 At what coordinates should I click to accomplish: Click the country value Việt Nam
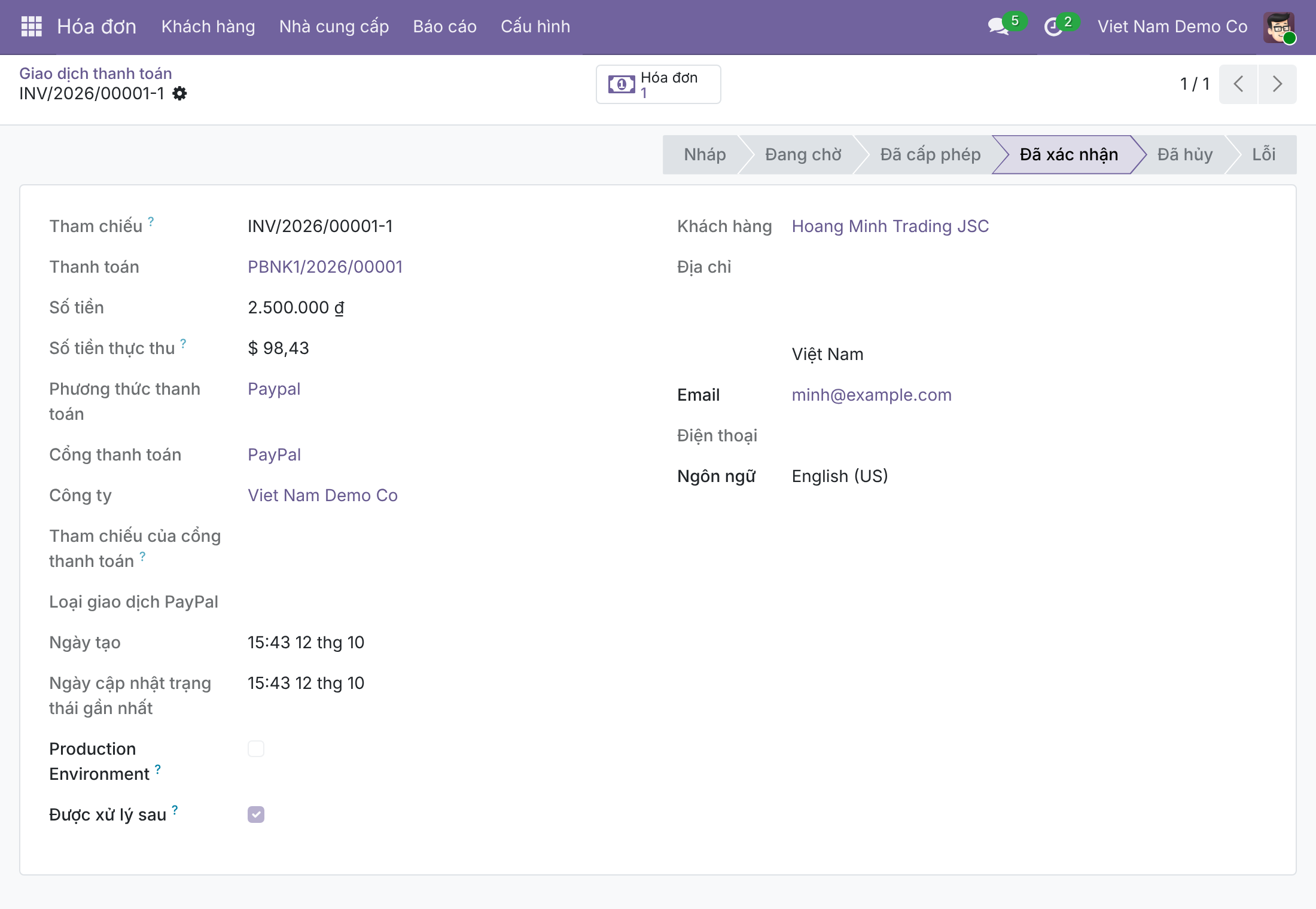coord(827,354)
